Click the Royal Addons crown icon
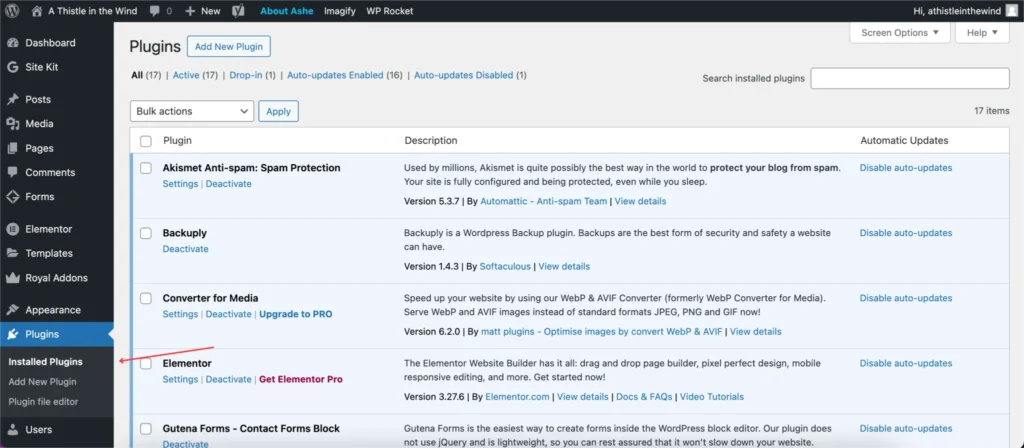Viewport: 1024px width, 448px height. coord(12,278)
